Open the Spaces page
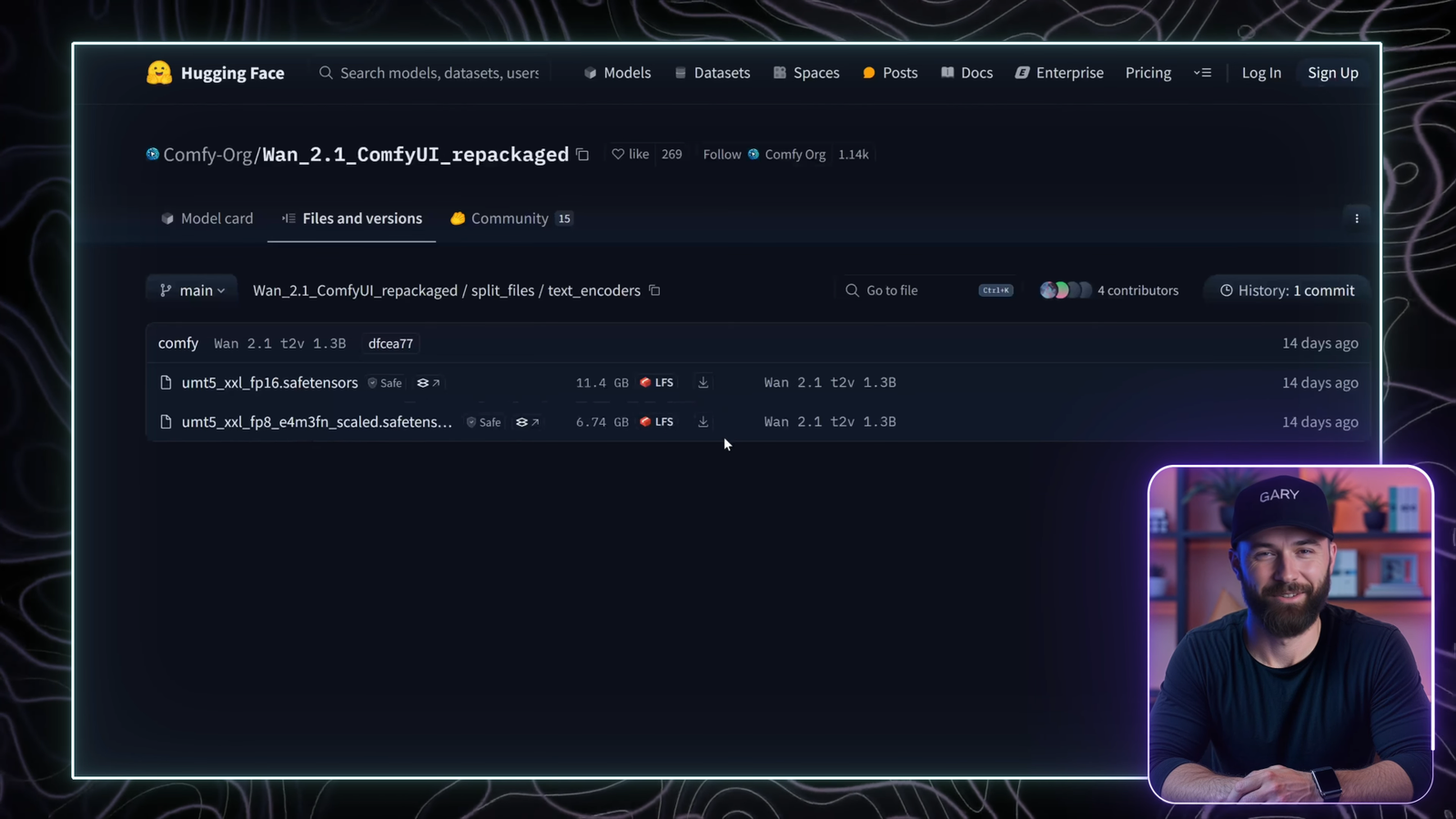The image size is (1456, 819). point(806,73)
